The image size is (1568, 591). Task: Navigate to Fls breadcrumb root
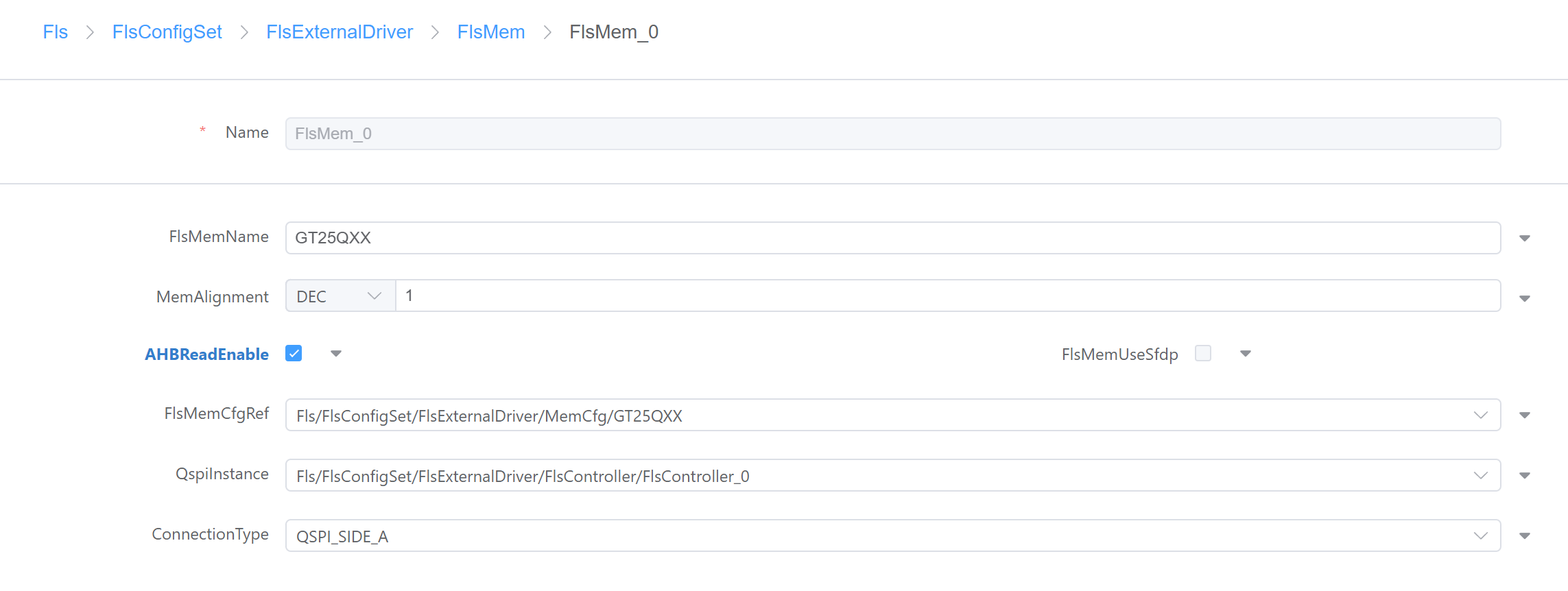coord(56,32)
